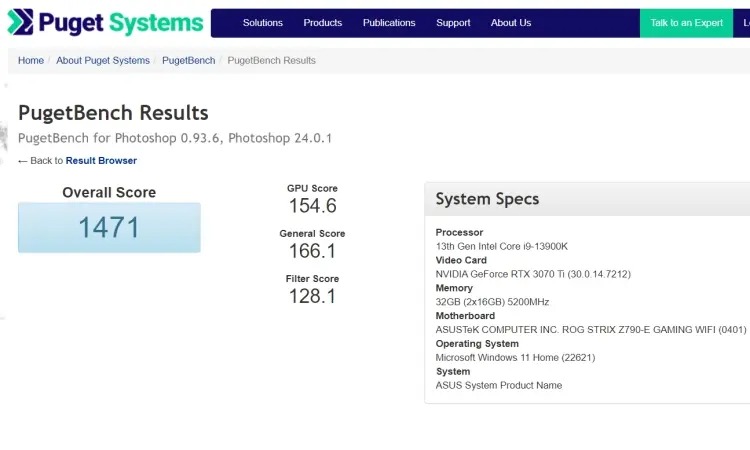Click the Puget Systems logo
The height and width of the screenshot is (450, 750).
point(106,22)
